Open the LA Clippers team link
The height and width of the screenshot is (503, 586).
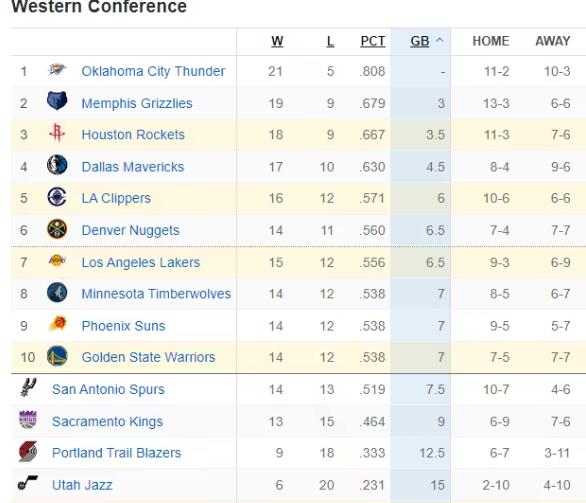point(116,198)
